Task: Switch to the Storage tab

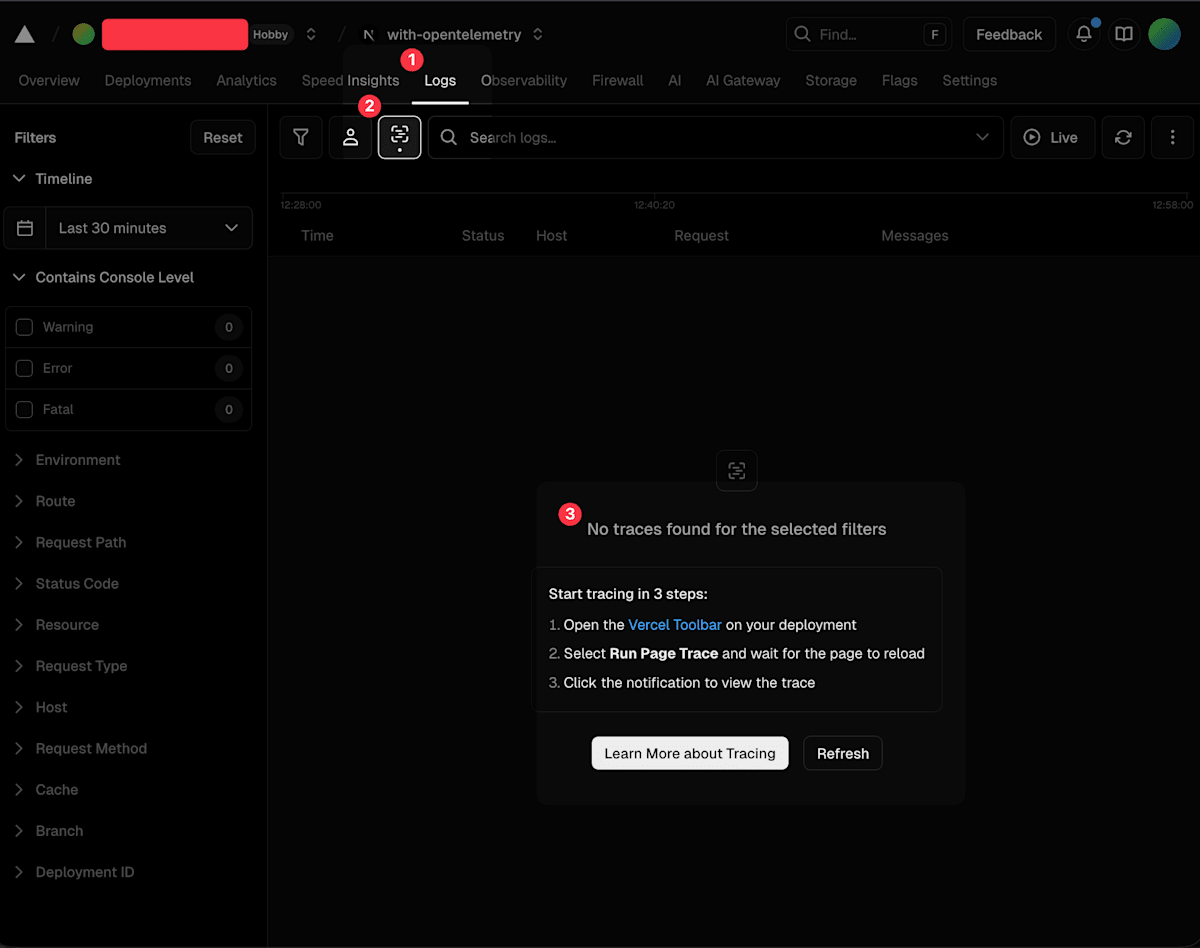Action: pos(831,80)
